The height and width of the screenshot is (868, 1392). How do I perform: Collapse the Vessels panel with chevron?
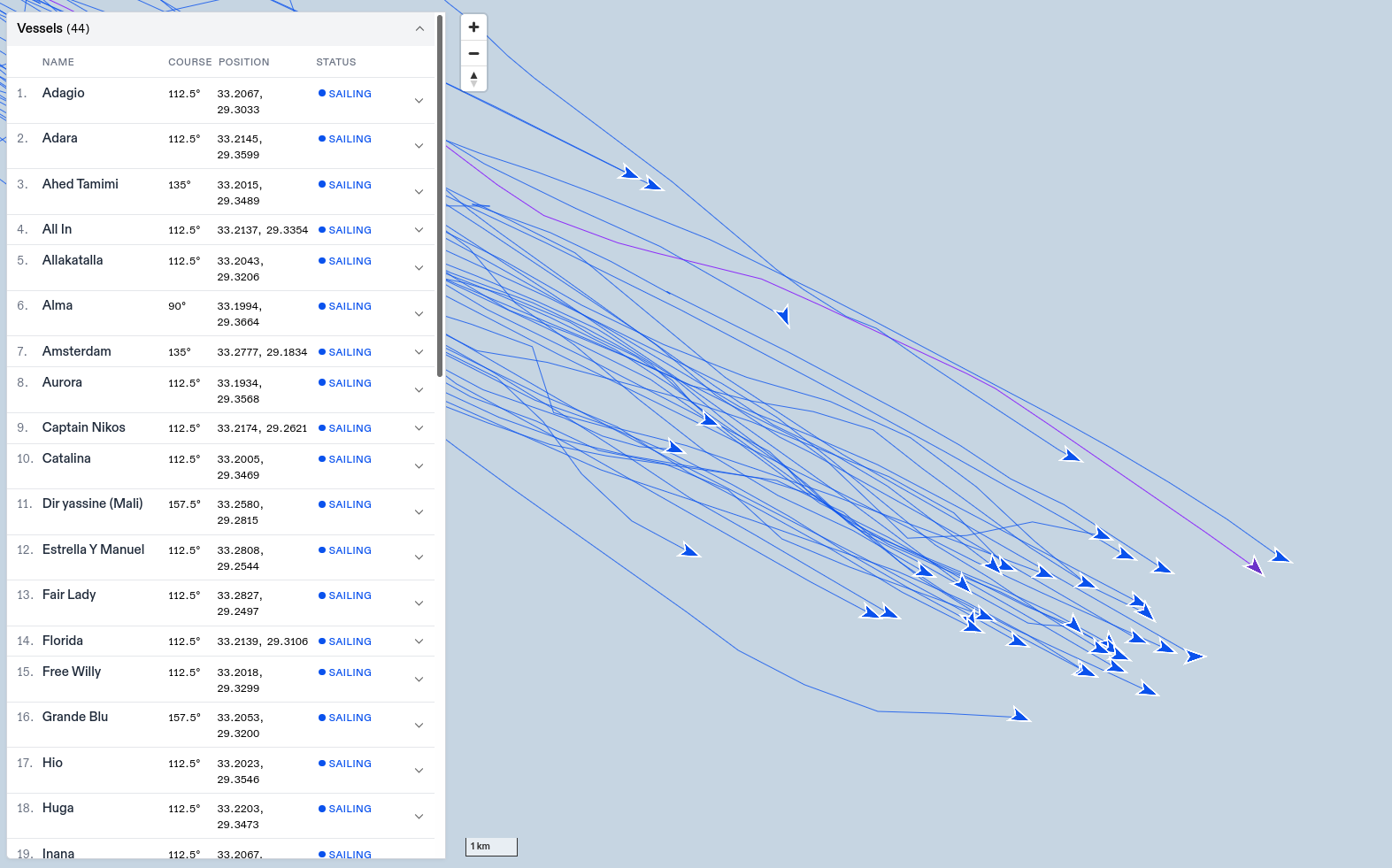pyautogui.click(x=419, y=28)
